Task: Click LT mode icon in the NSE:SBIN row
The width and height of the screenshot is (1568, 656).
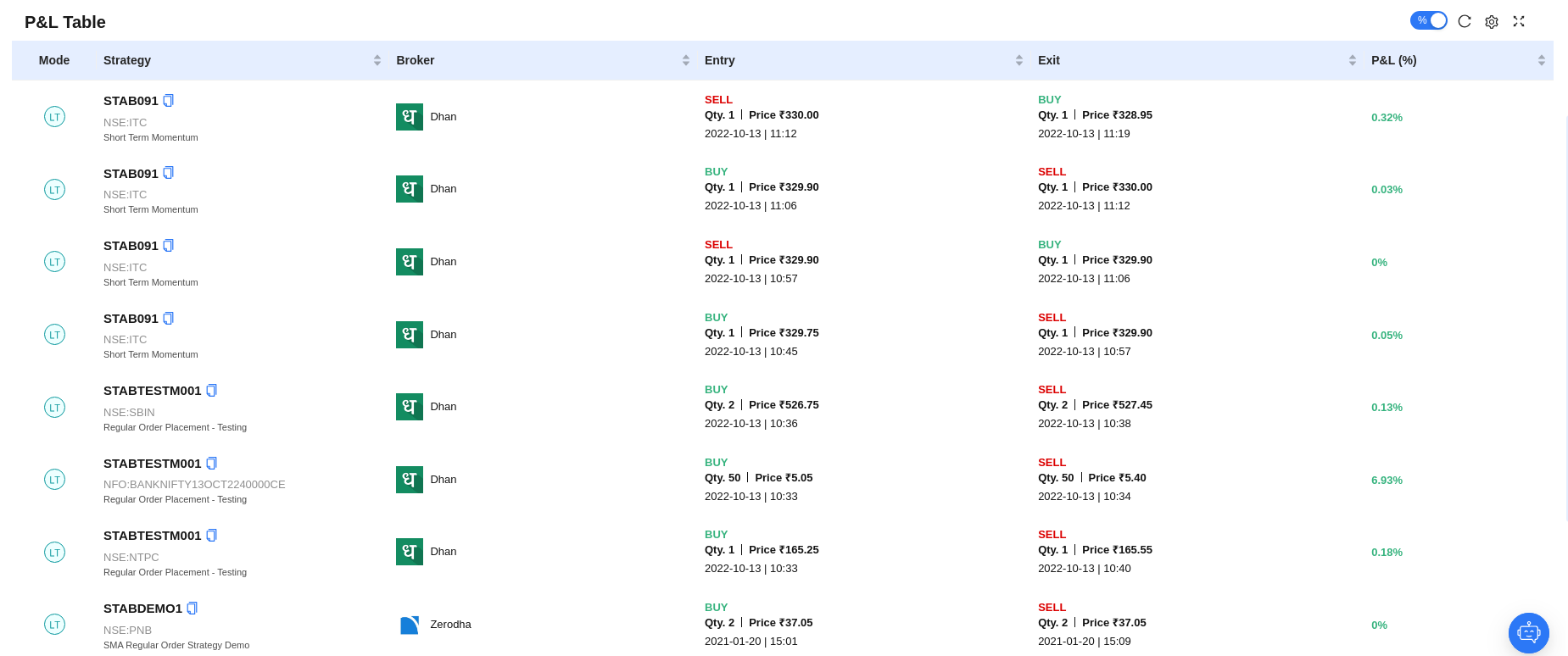Action: 54,407
